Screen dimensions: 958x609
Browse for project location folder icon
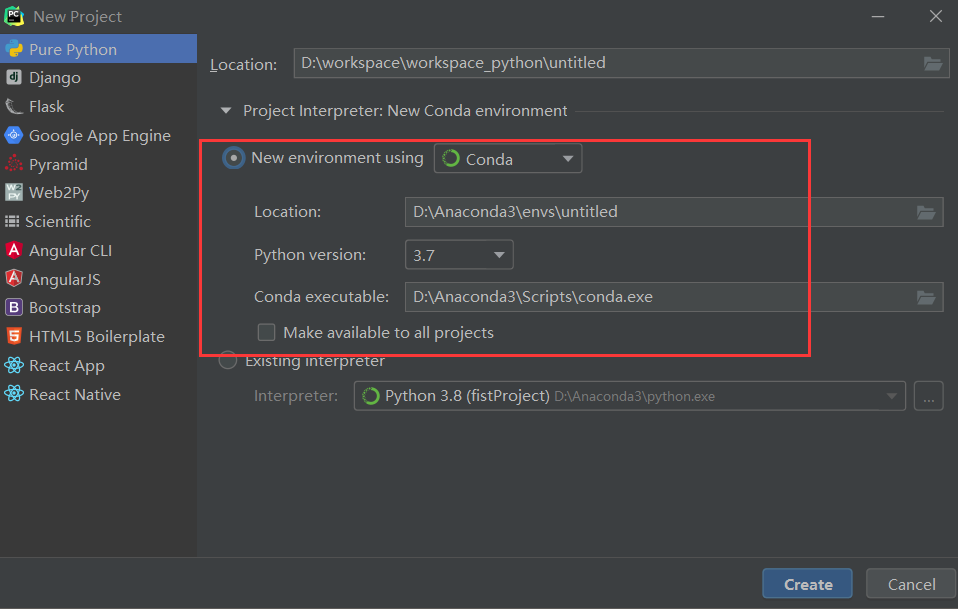click(932, 63)
